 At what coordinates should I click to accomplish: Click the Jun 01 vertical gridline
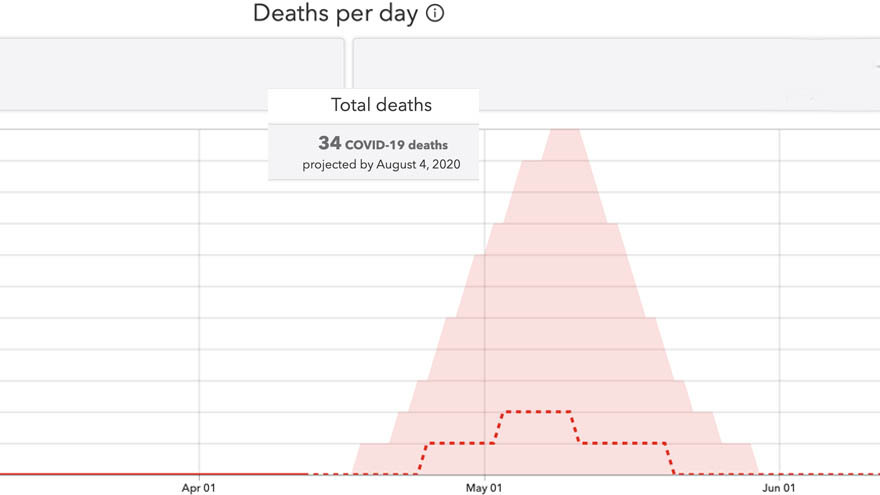click(779, 300)
